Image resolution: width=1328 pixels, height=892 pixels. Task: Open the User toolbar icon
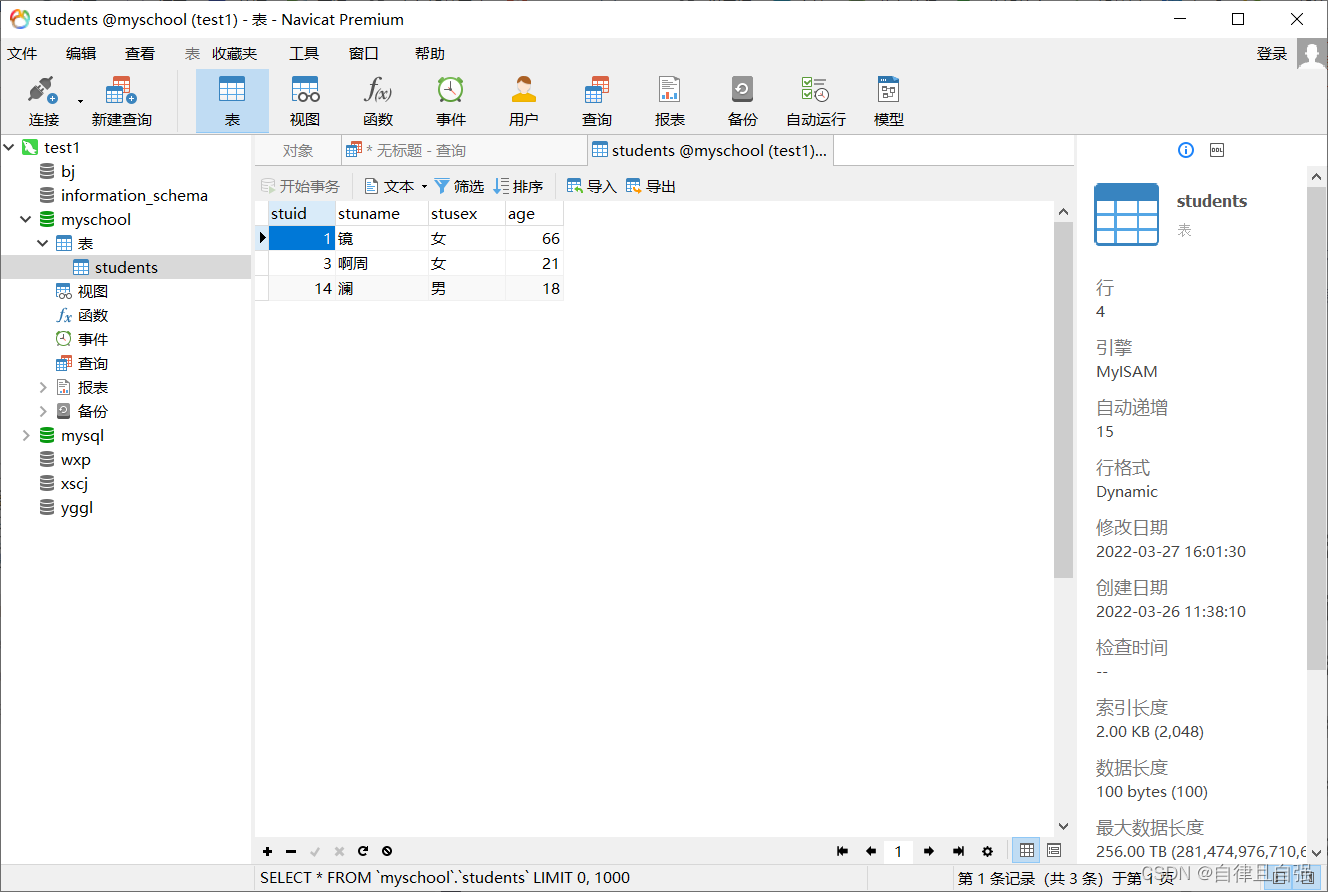524,90
